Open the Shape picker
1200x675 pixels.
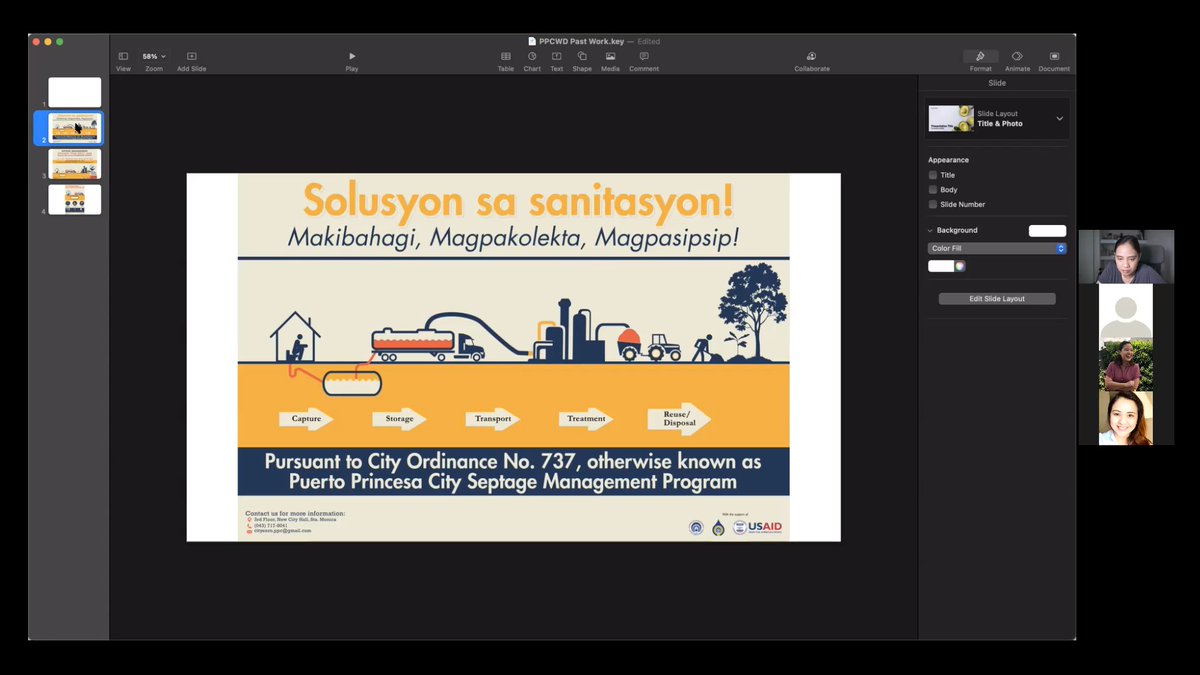pos(582,61)
